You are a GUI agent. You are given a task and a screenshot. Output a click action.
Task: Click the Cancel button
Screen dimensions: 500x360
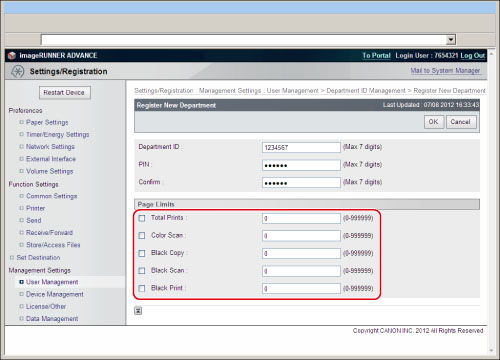461,122
